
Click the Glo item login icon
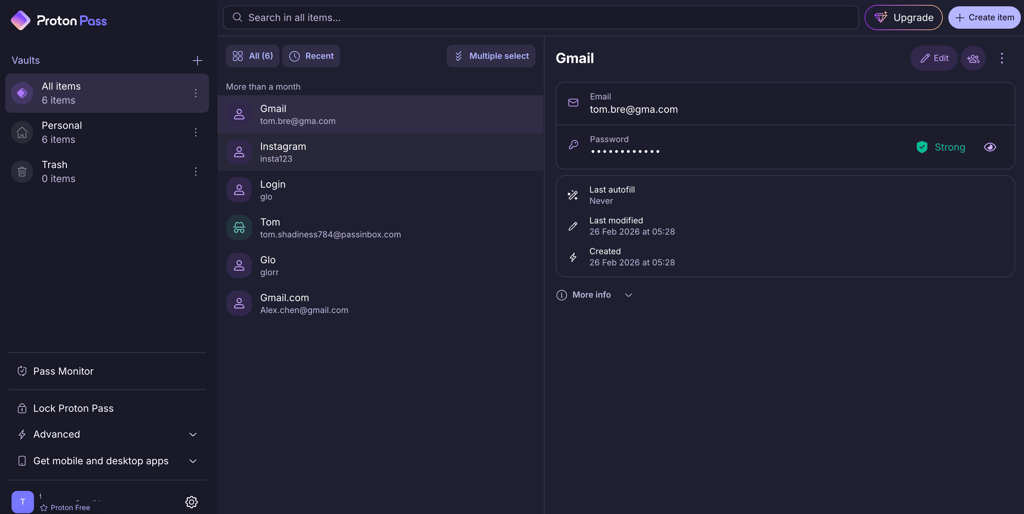(239, 266)
